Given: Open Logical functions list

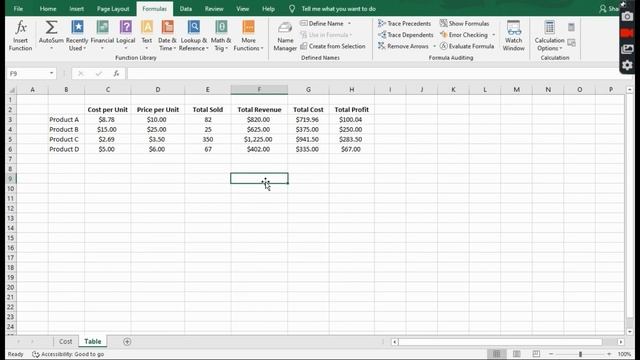Looking at the screenshot, I should [126, 36].
